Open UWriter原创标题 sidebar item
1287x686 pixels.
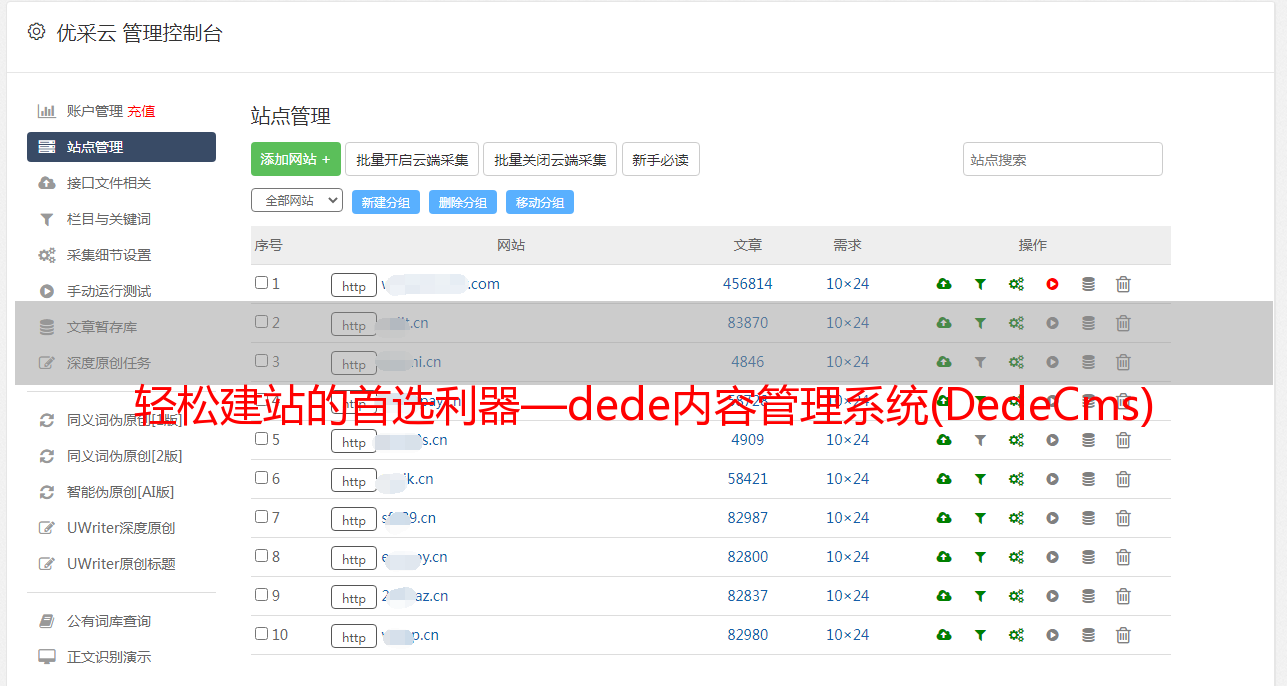[x=121, y=564]
